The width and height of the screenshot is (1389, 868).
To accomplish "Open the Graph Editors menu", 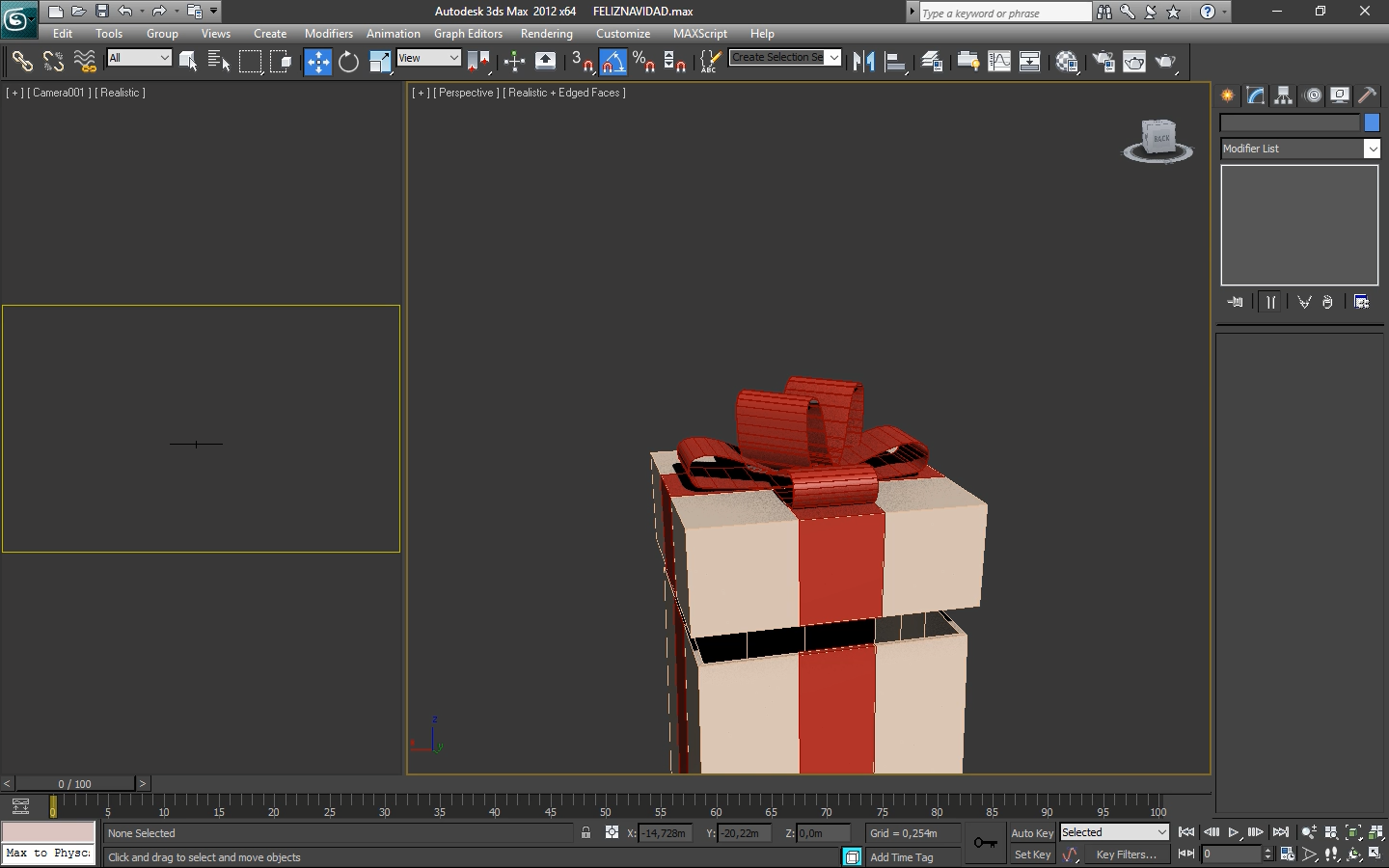I will (468, 33).
